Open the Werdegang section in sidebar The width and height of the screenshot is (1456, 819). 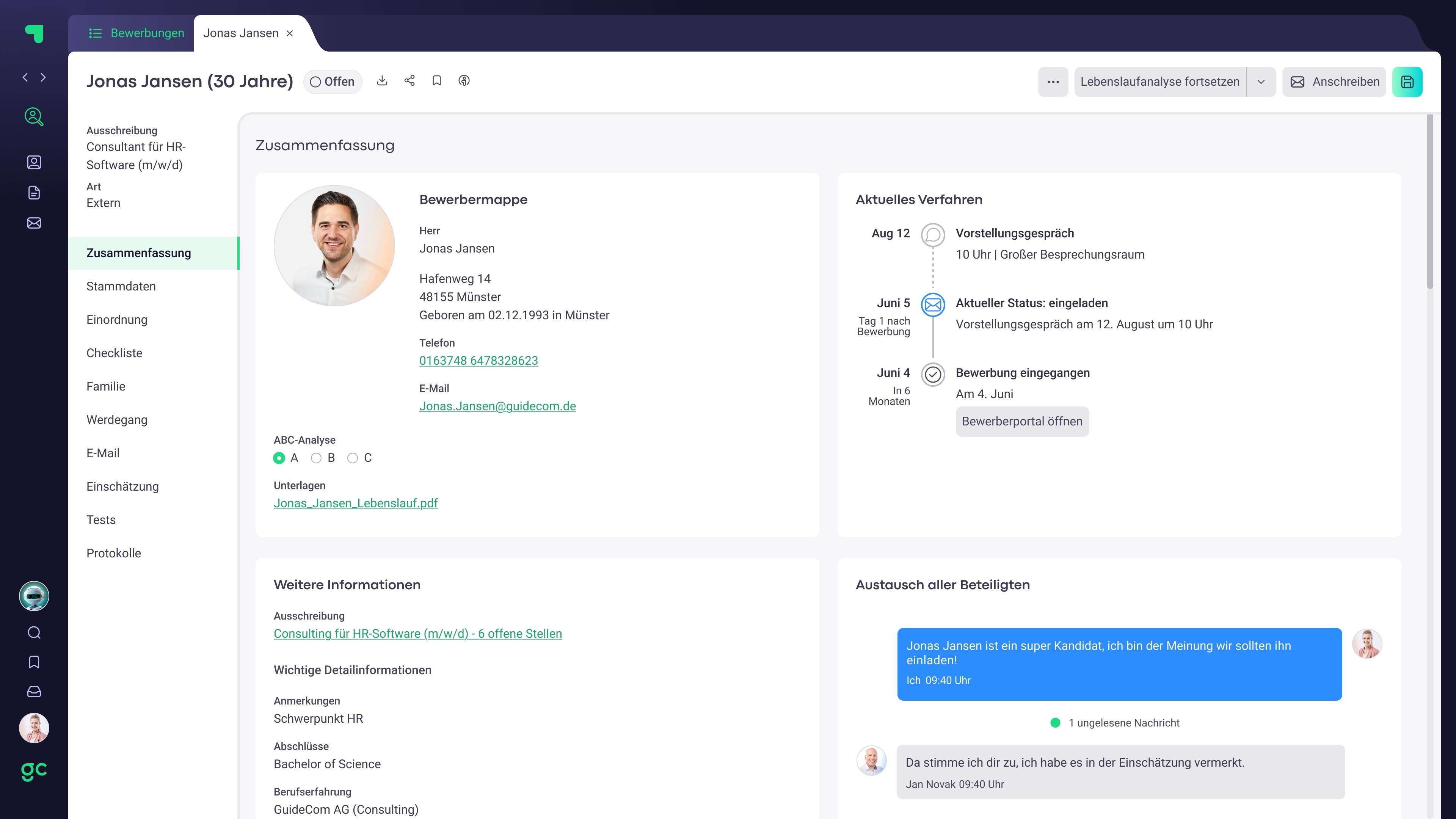click(x=117, y=420)
